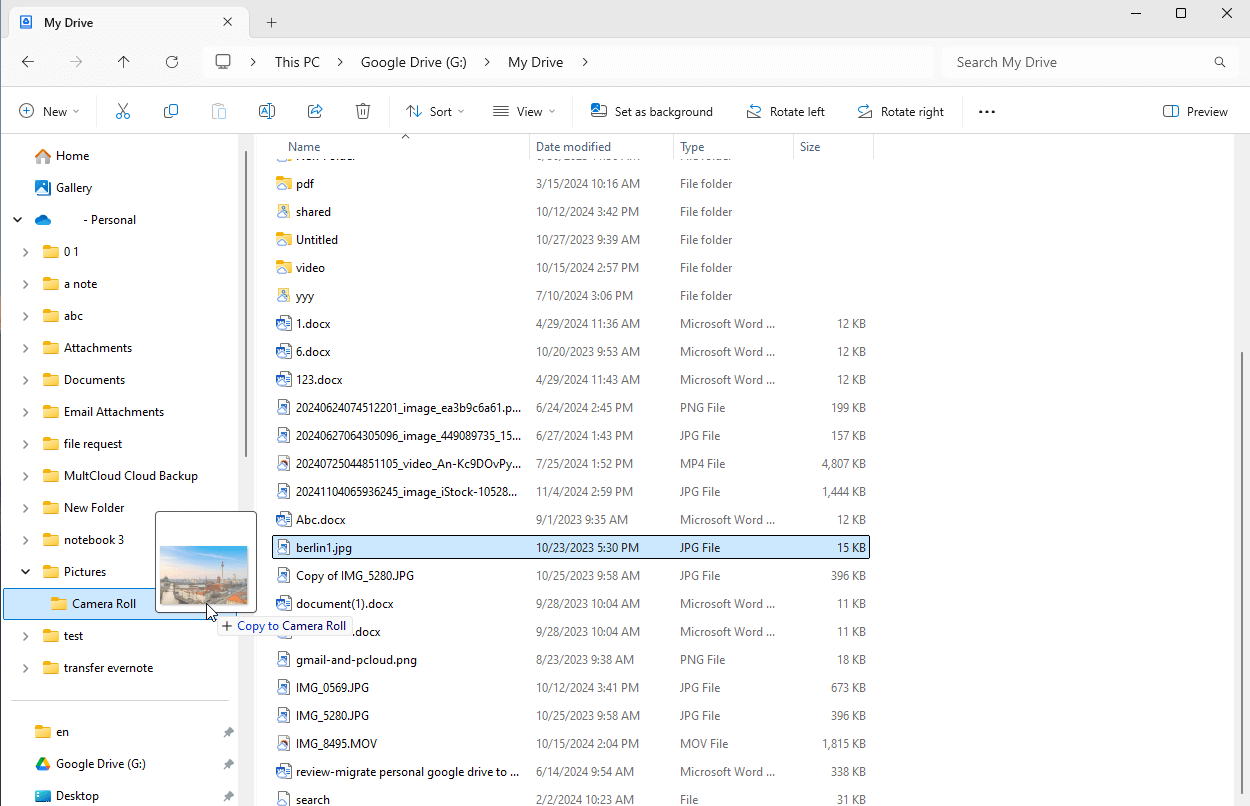
Task: Click the Share icon in toolbar
Action: pyautogui.click(x=315, y=112)
